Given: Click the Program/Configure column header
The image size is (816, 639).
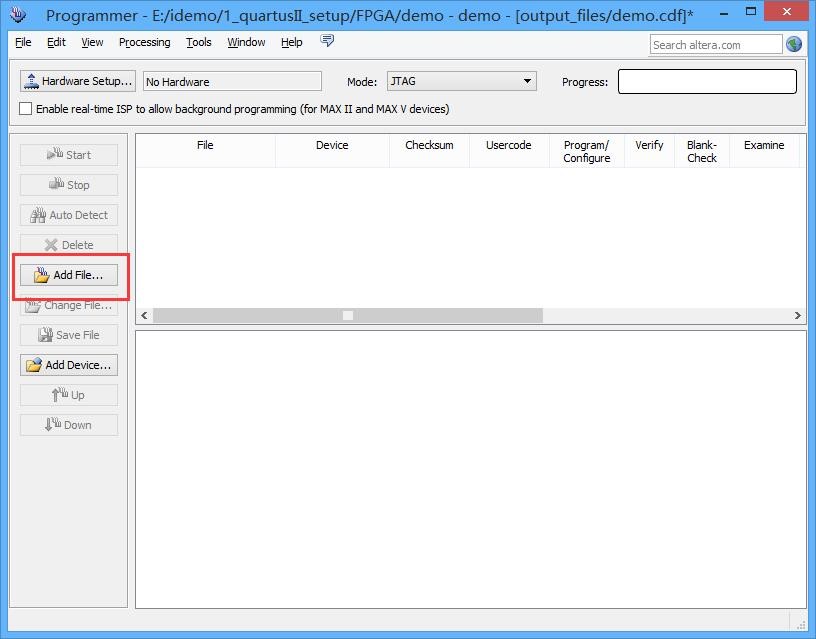Looking at the screenshot, I should tap(586, 151).
